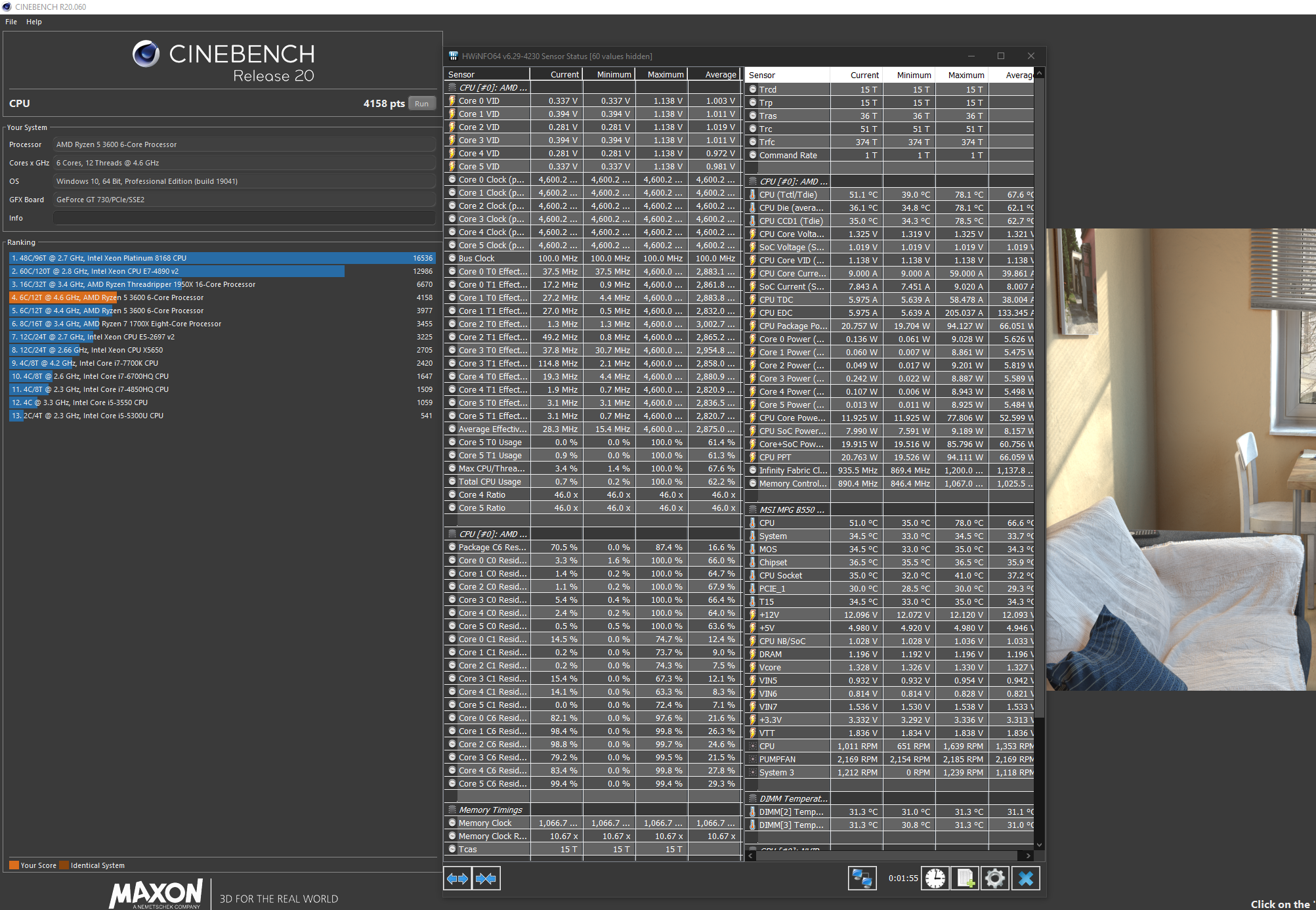Open the HWiNFO remote network monitors icon

(862, 878)
